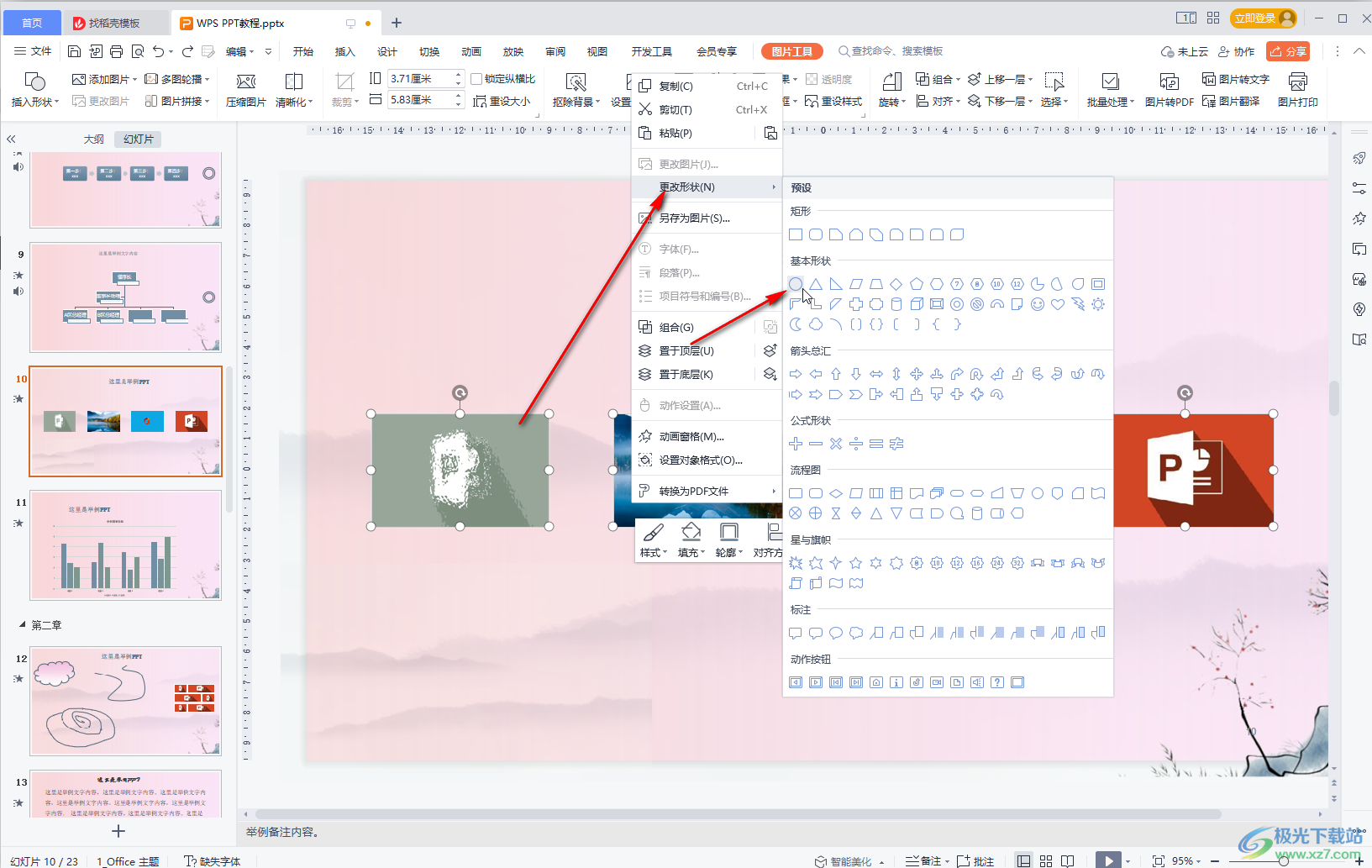
Task: Toggle Lock Aspect Ratio checkbox
Action: click(477, 79)
